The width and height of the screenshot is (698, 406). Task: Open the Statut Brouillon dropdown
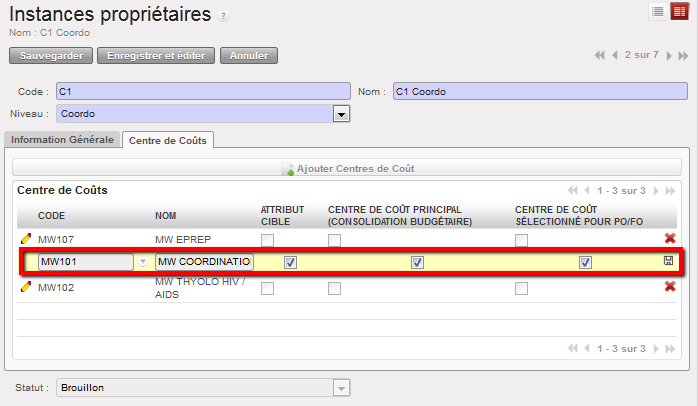(x=342, y=388)
